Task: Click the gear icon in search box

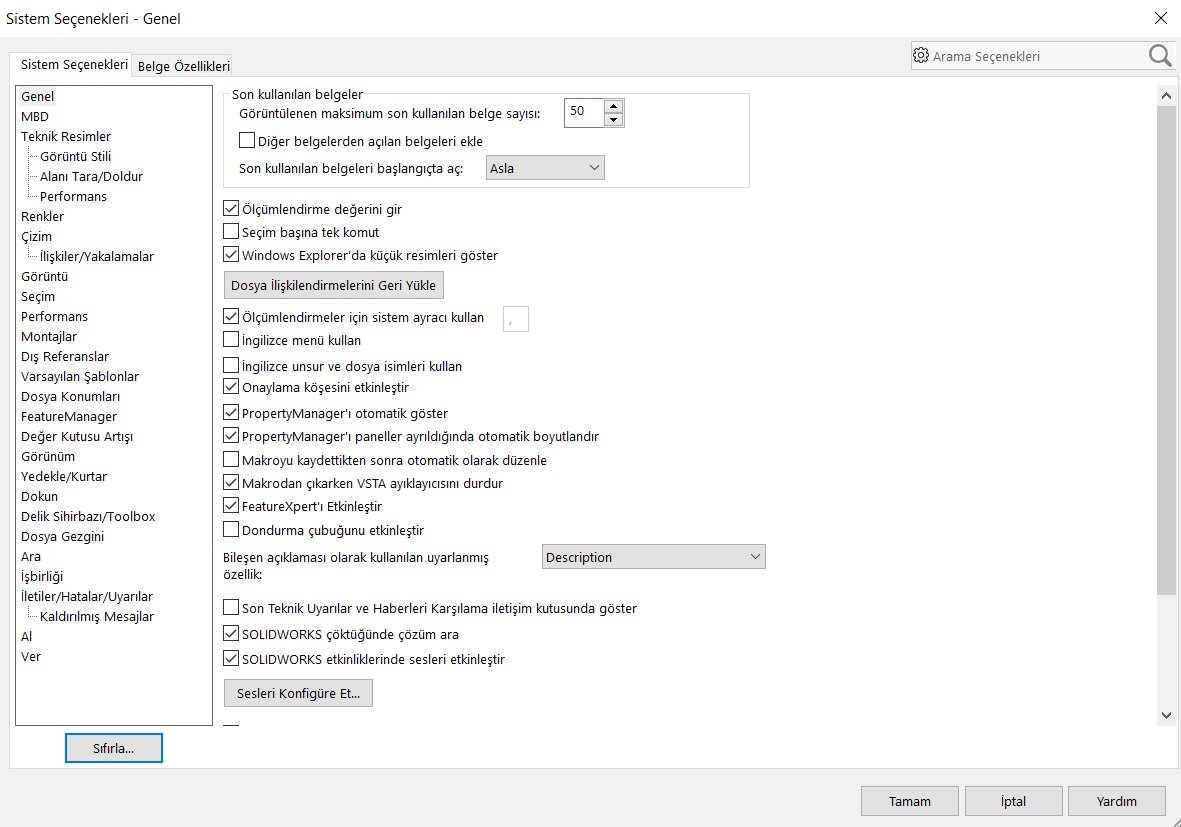Action: pos(920,56)
